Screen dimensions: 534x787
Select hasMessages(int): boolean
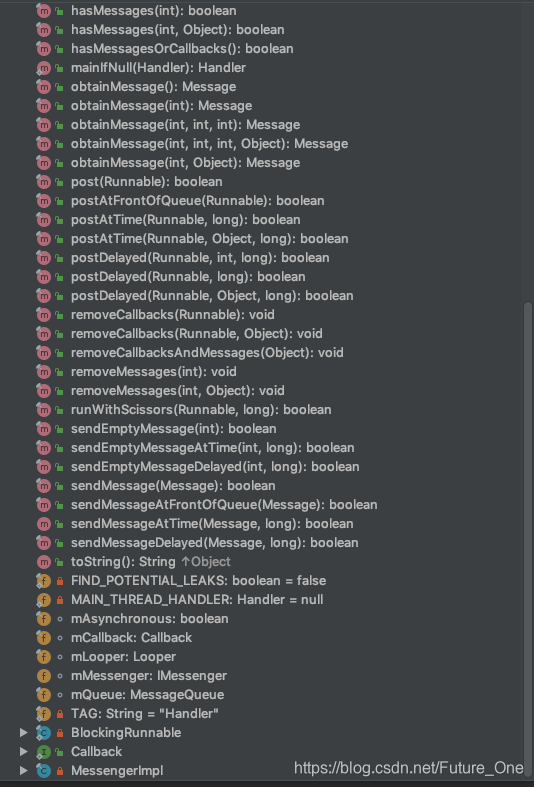(154, 11)
